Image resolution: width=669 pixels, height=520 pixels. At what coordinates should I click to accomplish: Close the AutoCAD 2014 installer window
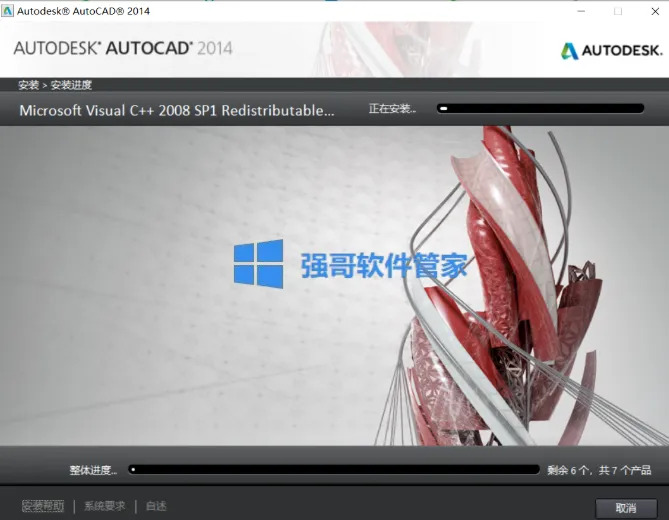(x=655, y=12)
